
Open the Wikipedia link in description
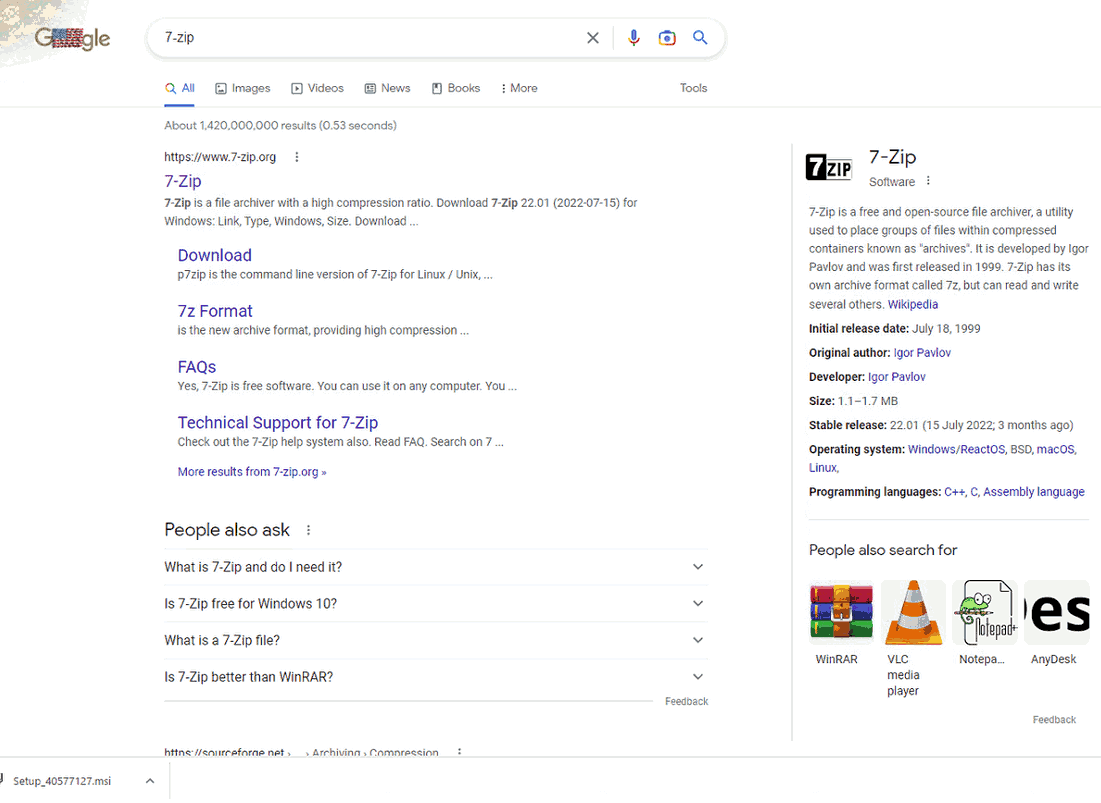(x=912, y=304)
